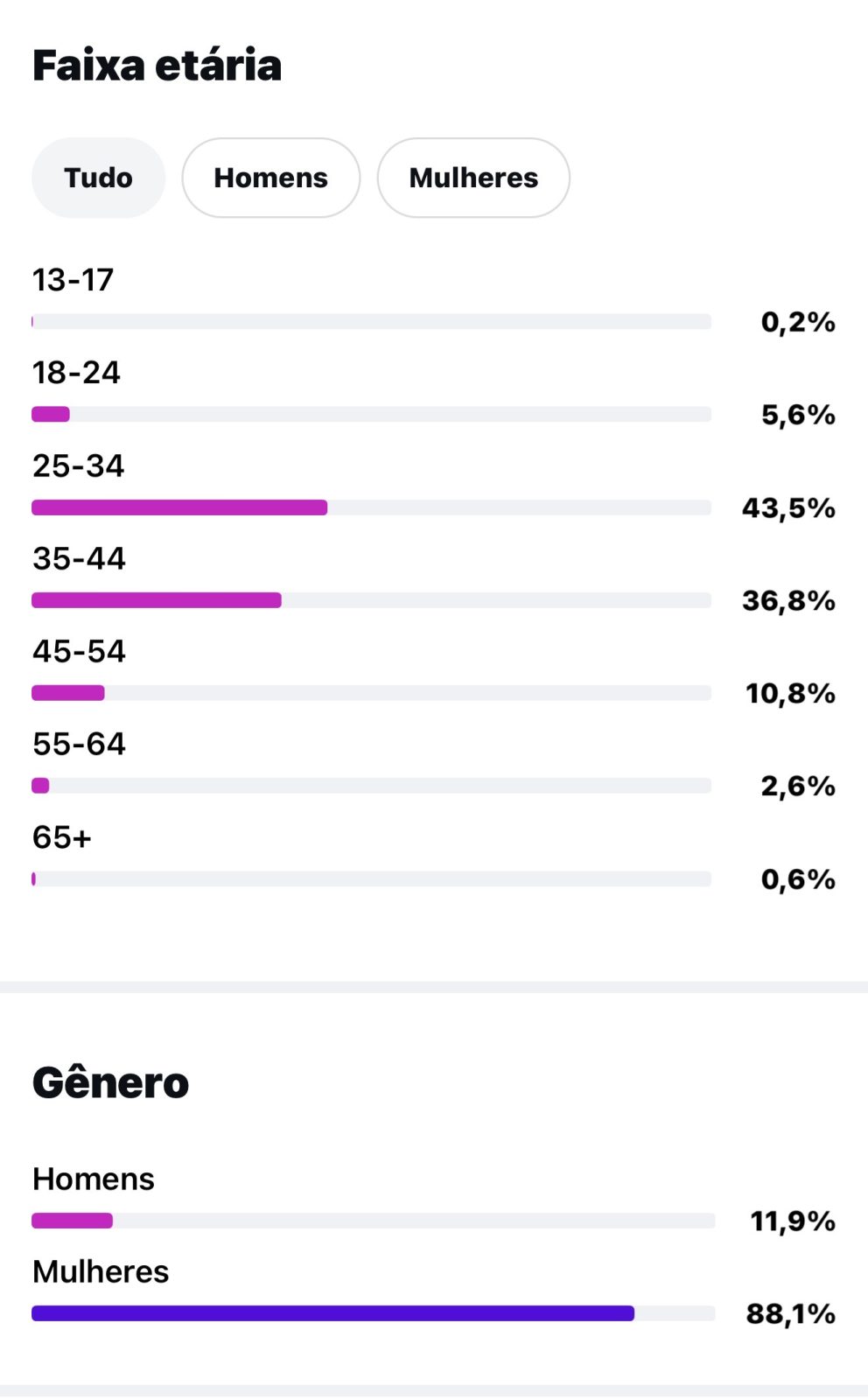Select the Tudo filter tab
The height and width of the screenshot is (1400, 868).
point(98,178)
